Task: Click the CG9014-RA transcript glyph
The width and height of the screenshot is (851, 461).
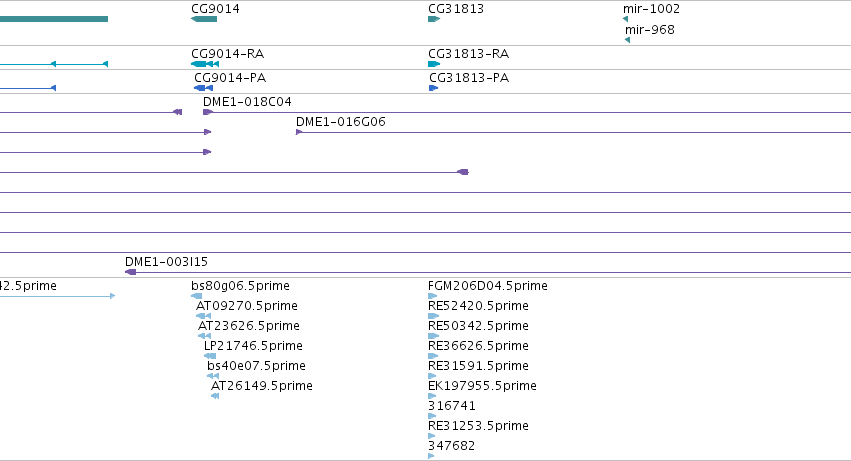Action: tap(205, 64)
